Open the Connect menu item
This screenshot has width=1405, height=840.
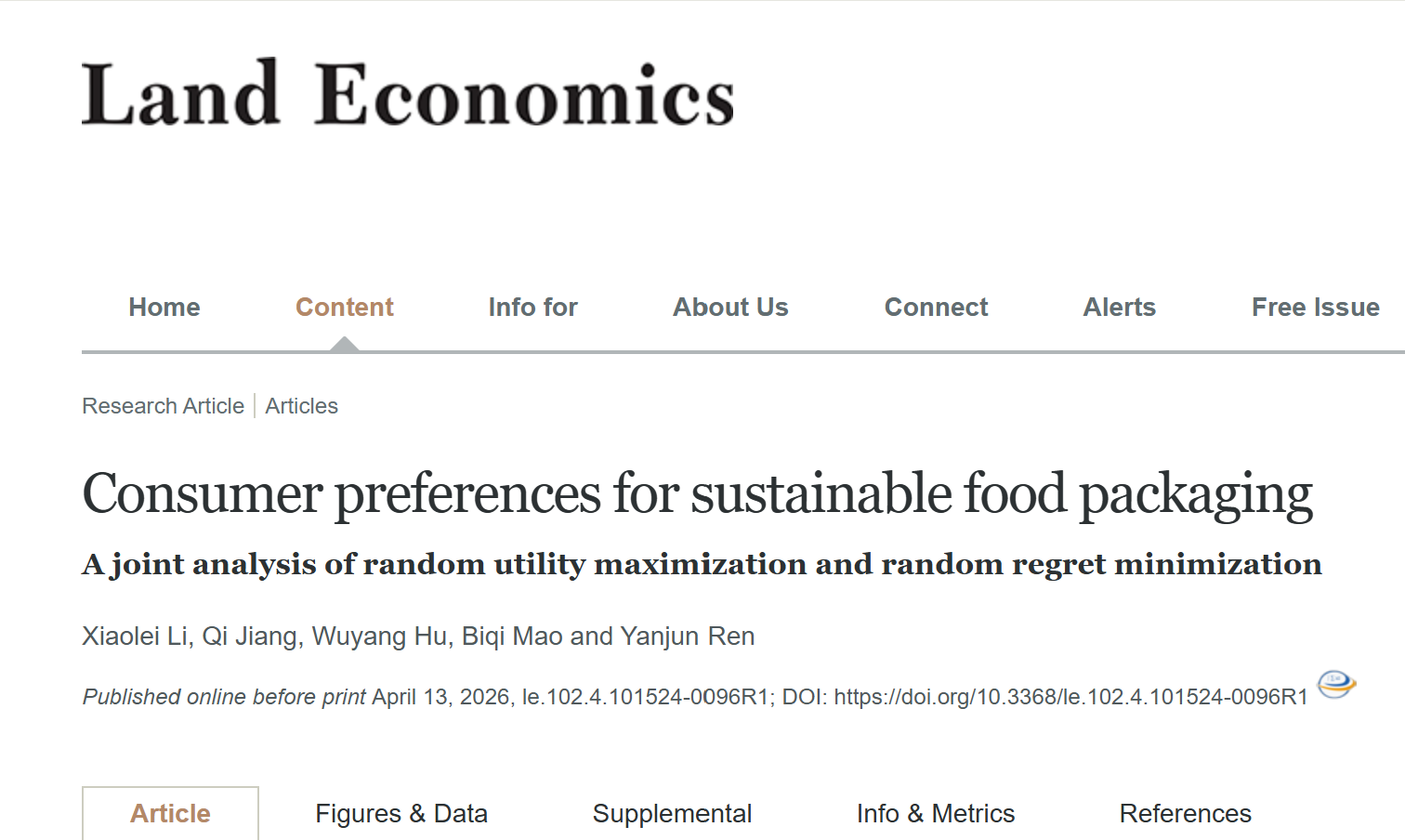pyautogui.click(x=936, y=308)
